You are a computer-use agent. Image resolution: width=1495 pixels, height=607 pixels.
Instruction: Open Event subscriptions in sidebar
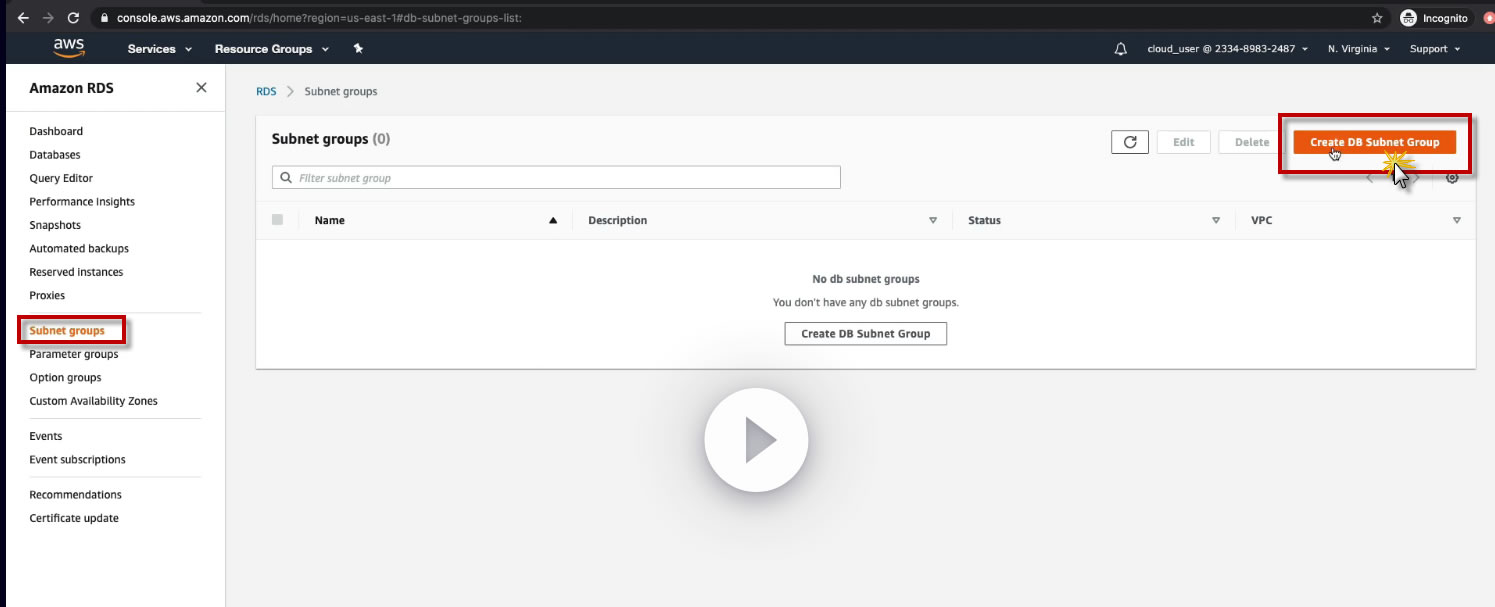(x=77, y=460)
